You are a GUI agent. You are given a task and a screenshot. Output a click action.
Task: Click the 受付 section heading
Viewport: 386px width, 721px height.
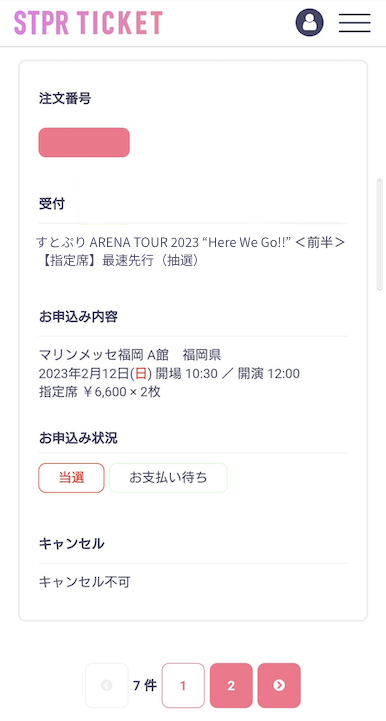coord(52,204)
